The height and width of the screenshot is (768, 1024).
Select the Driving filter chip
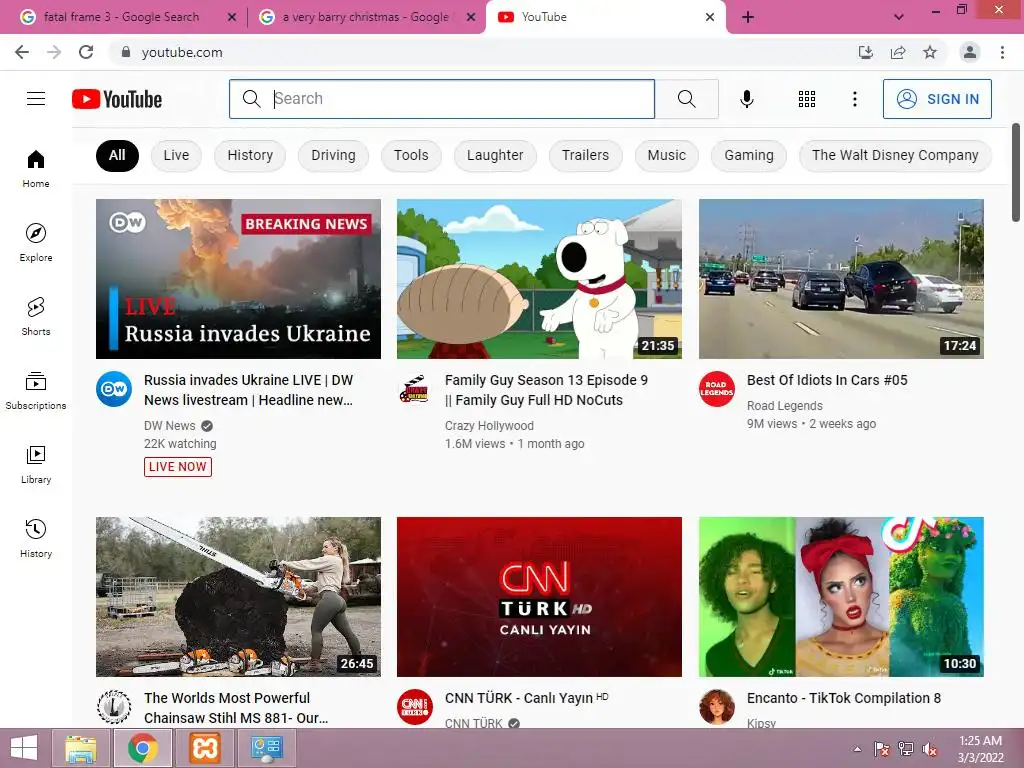tap(333, 155)
